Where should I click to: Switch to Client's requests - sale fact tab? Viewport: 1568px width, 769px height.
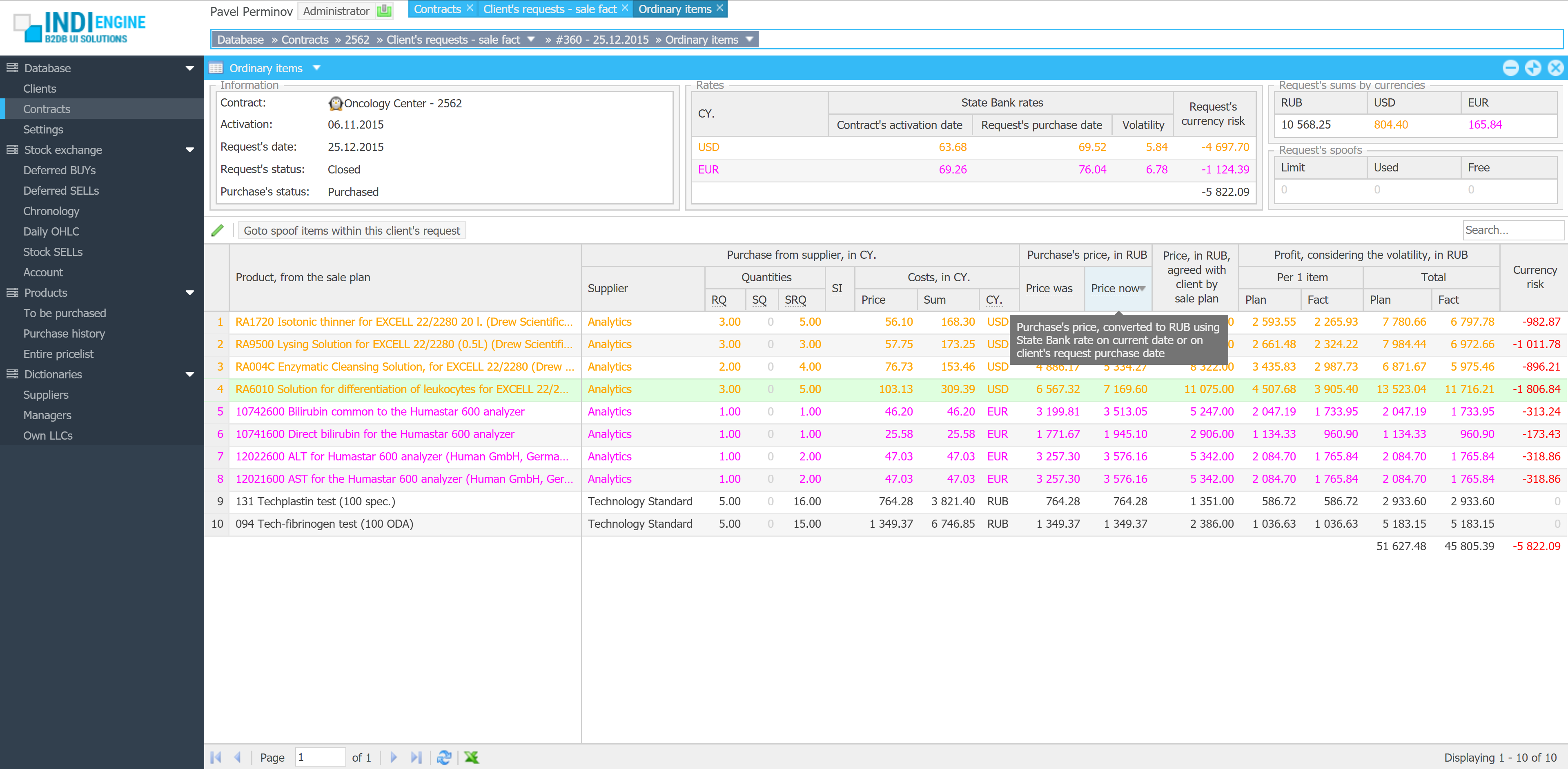pyautogui.click(x=549, y=9)
